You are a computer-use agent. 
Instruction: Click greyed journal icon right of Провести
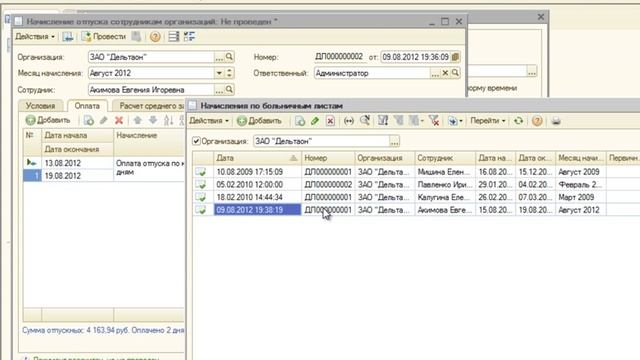(x=136, y=37)
